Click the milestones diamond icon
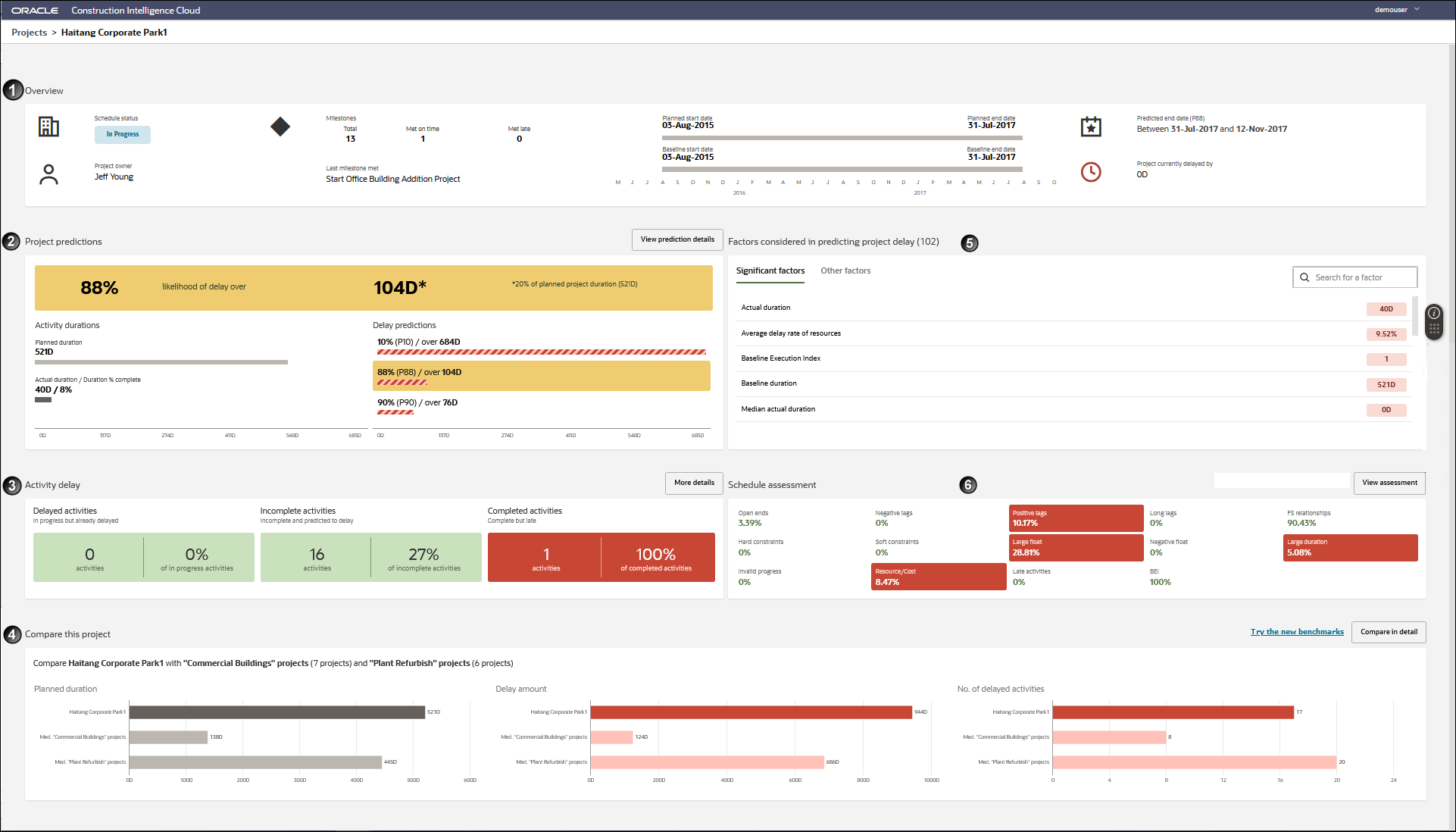Viewport: 1456px width, 832px height. (x=280, y=127)
